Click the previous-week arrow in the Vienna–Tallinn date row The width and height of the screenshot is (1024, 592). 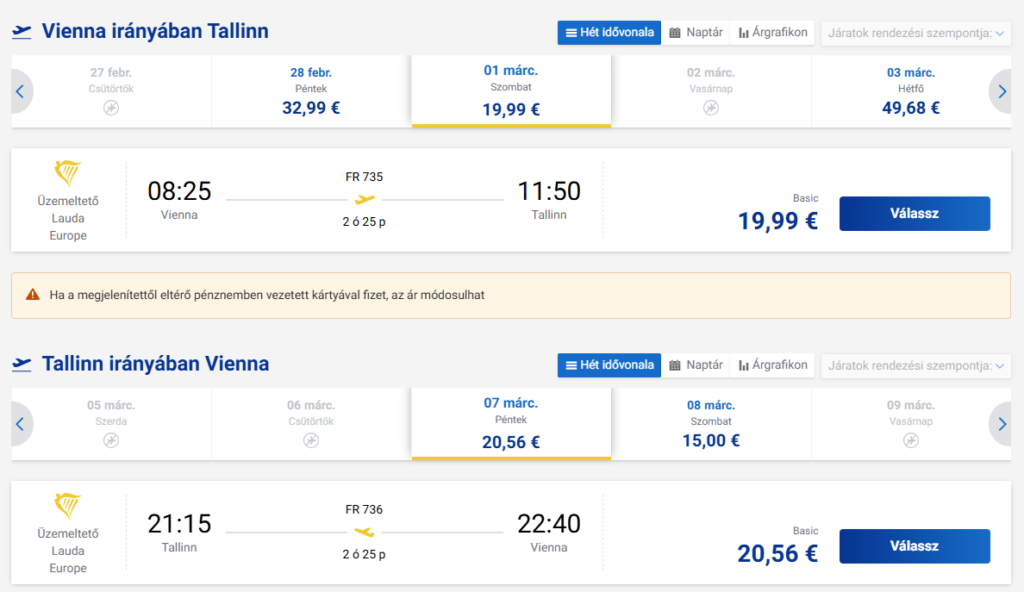[21, 91]
